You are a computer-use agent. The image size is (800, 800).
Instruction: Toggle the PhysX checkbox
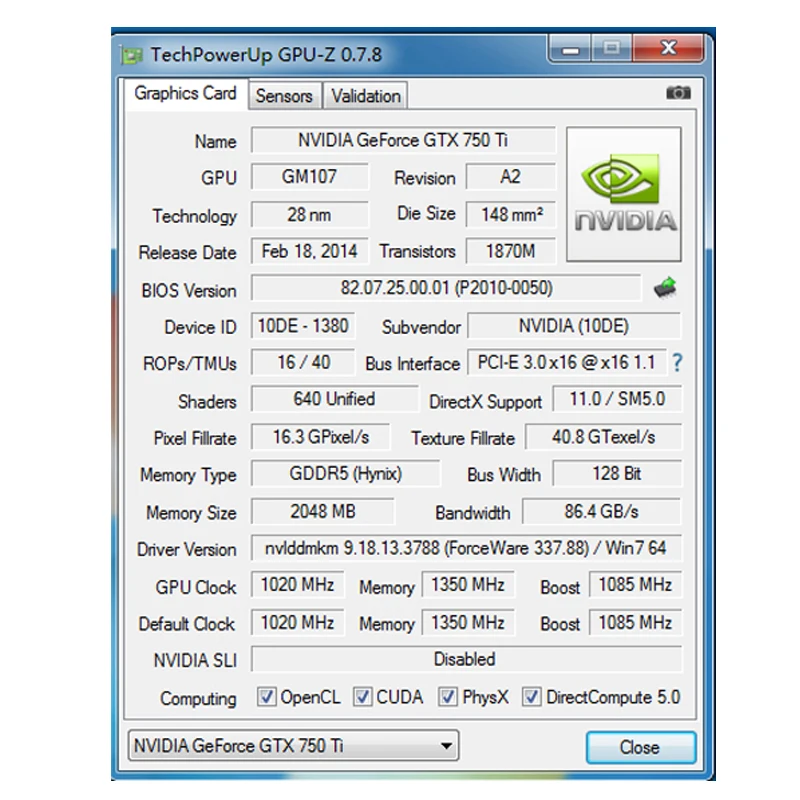447,696
